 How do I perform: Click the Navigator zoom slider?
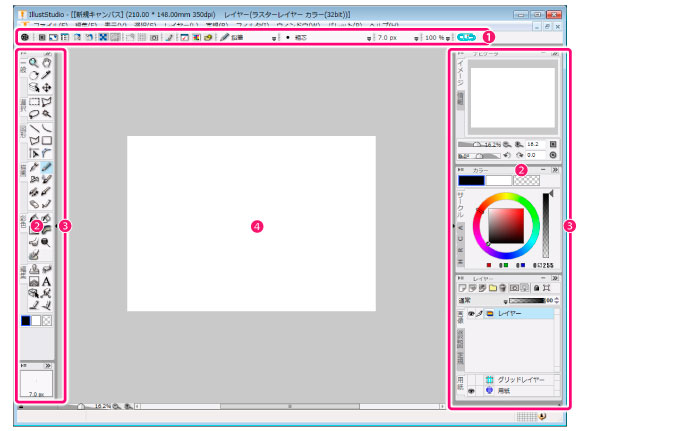pyautogui.click(x=479, y=144)
